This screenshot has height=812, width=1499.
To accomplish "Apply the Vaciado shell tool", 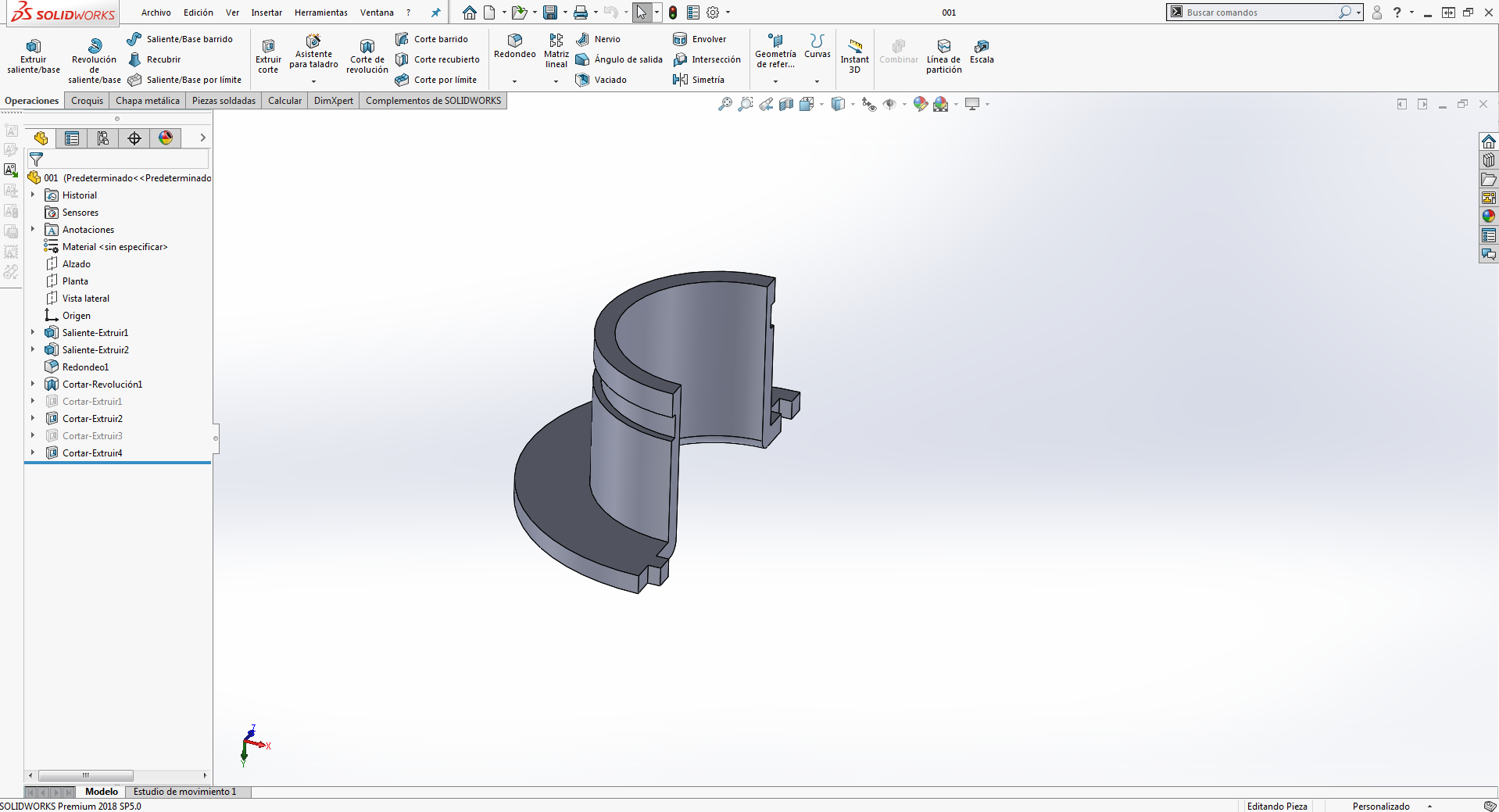I will pos(601,80).
